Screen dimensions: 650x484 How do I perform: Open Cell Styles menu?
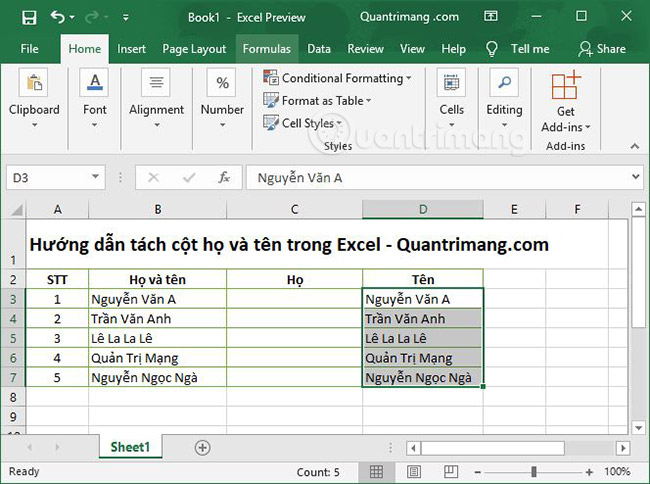[x=303, y=123]
